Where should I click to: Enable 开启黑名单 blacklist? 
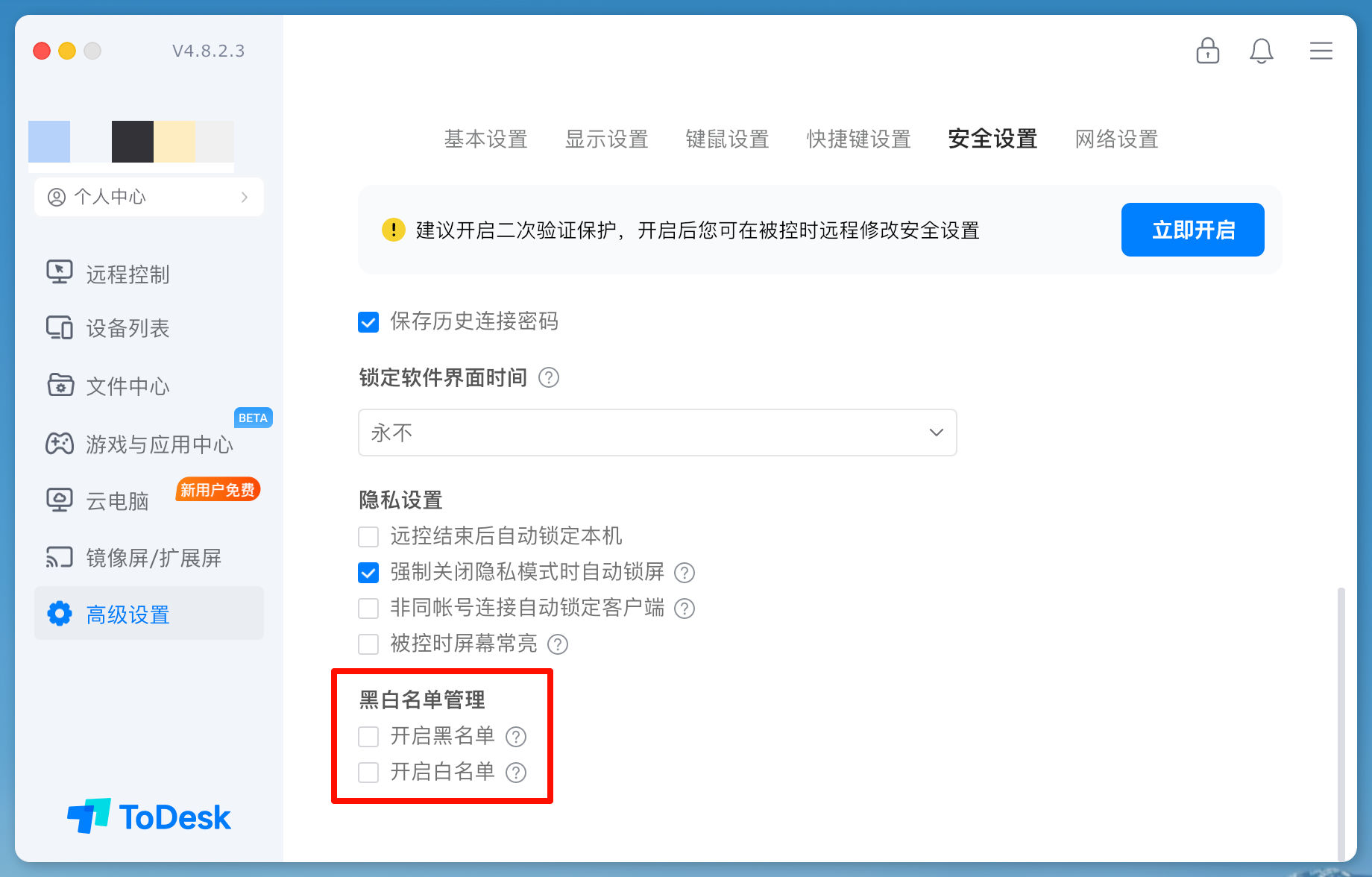pyautogui.click(x=368, y=736)
